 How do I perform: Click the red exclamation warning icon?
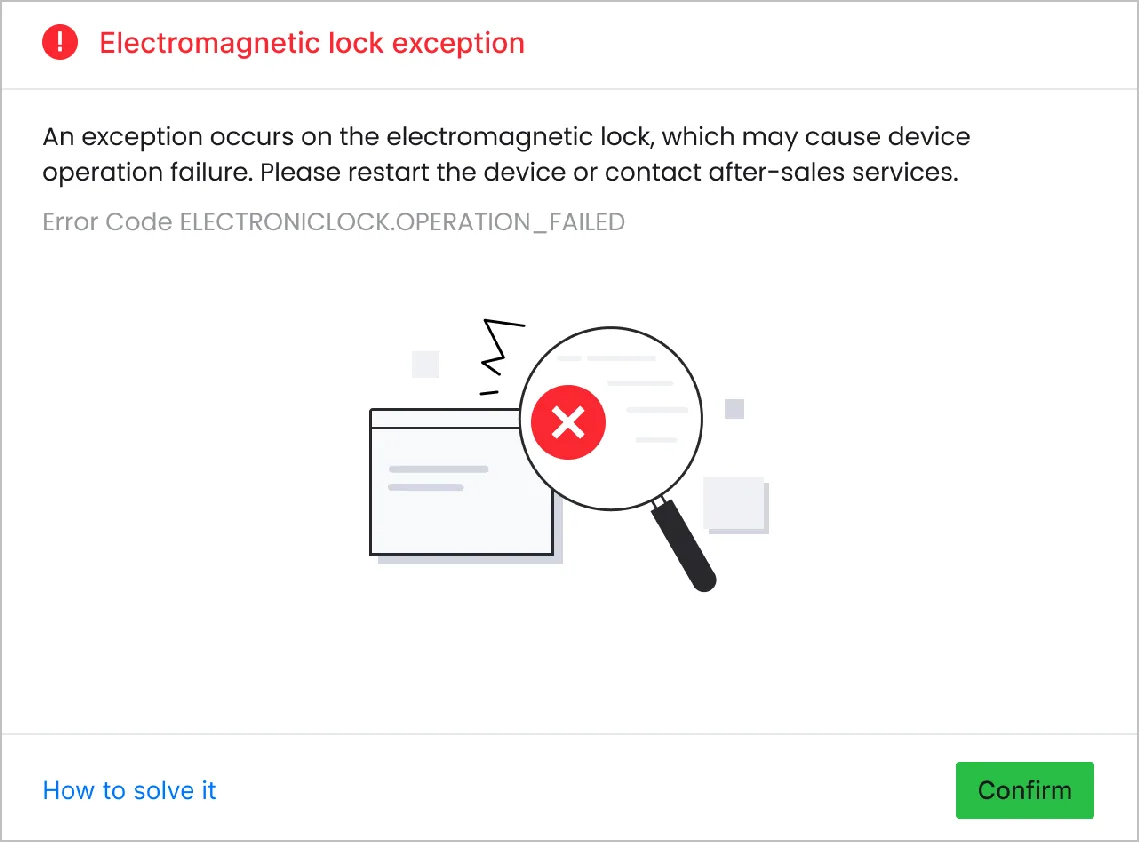(60, 42)
